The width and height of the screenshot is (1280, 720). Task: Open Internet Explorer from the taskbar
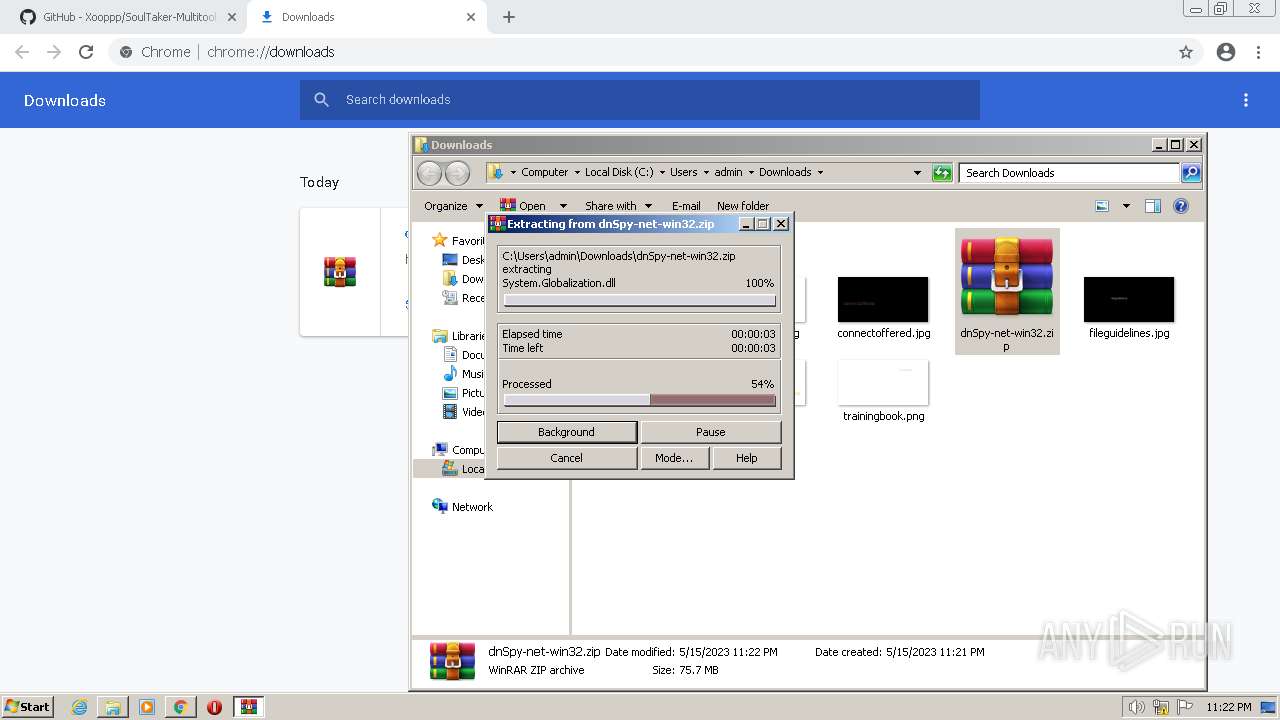[x=80, y=707]
